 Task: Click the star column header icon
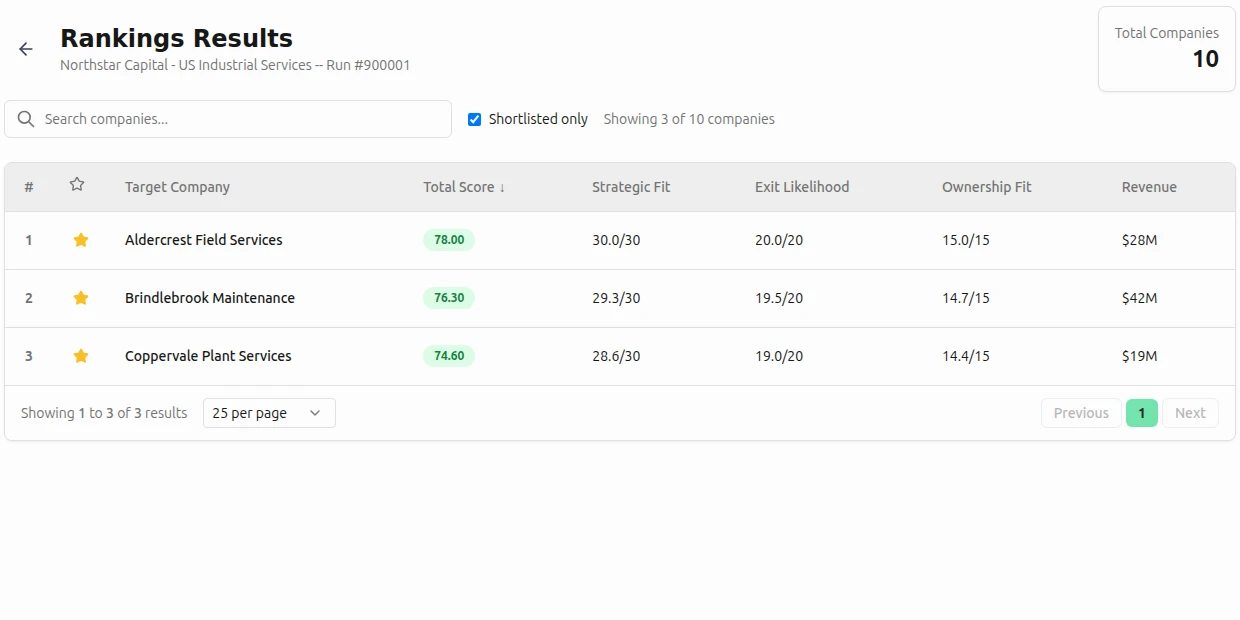(x=77, y=185)
